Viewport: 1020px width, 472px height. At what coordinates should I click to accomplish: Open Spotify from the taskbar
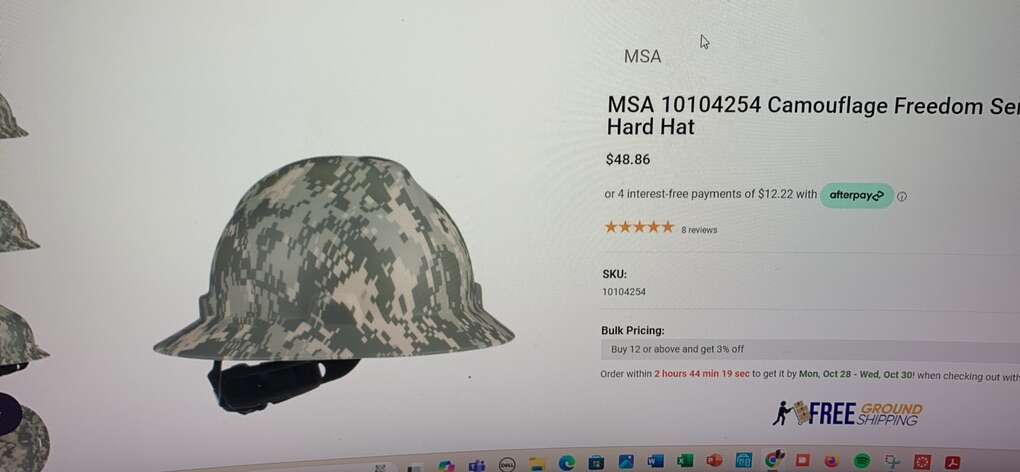pyautogui.click(x=862, y=461)
